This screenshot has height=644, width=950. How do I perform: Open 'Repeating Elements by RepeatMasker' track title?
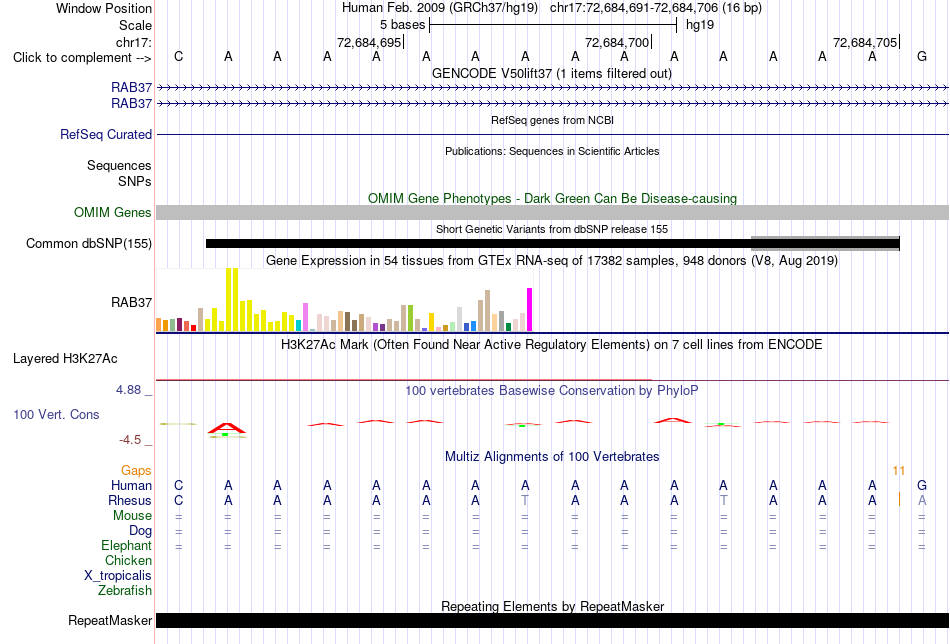[x=552, y=606]
